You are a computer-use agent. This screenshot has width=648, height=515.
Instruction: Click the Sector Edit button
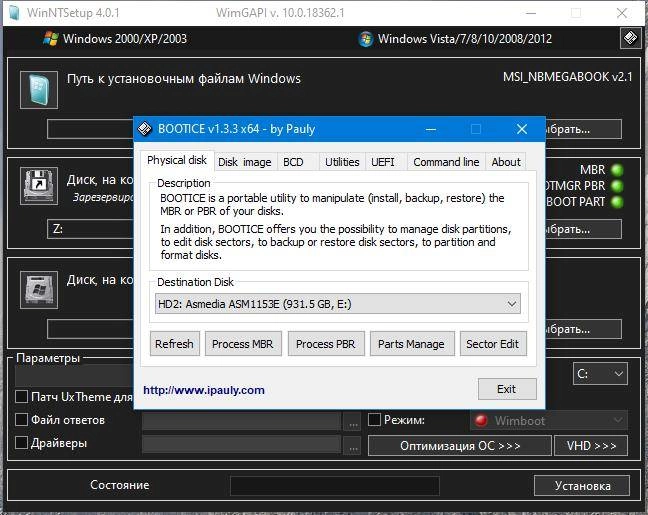(493, 343)
